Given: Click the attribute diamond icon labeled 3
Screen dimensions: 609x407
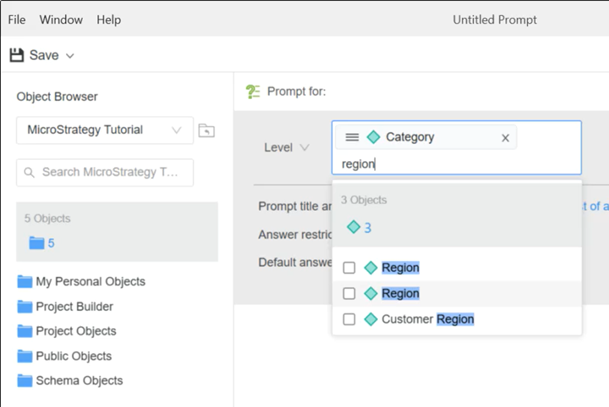Looking at the screenshot, I should click(x=353, y=227).
